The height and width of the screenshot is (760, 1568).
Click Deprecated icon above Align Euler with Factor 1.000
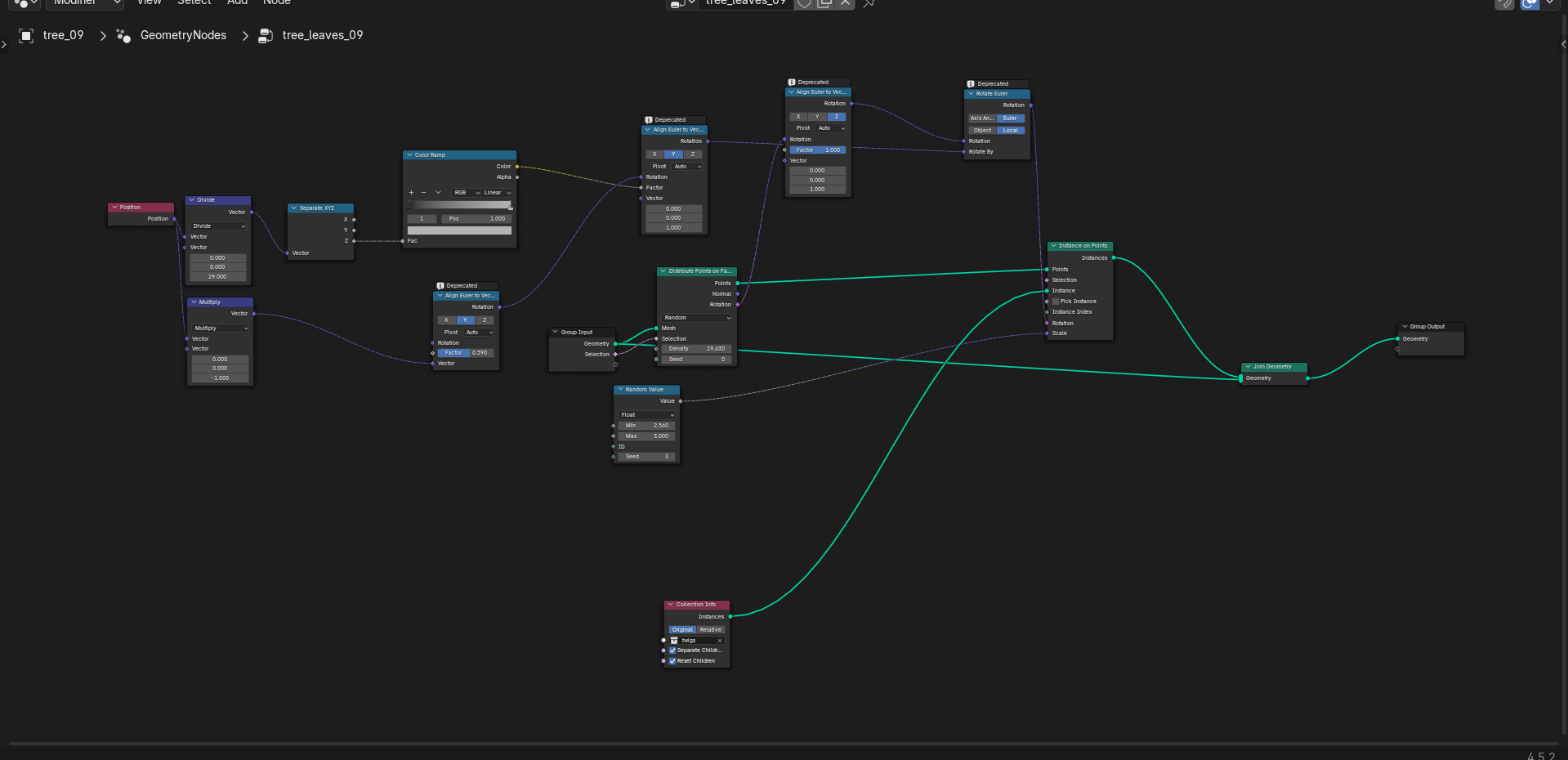pos(791,83)
